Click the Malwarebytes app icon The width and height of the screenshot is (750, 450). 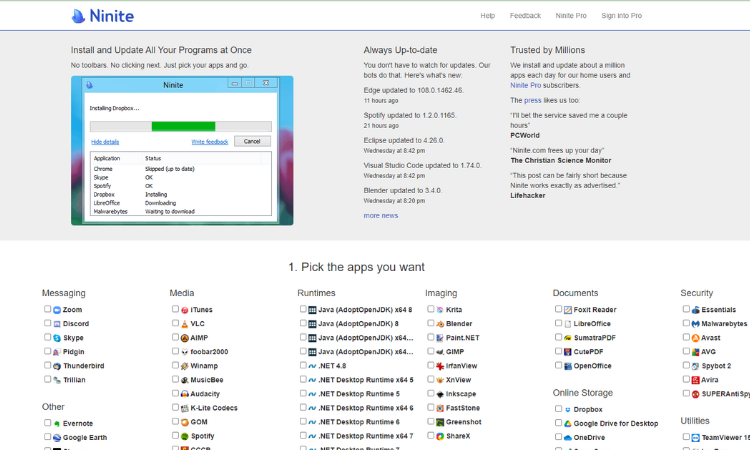(x=695, y=324)
